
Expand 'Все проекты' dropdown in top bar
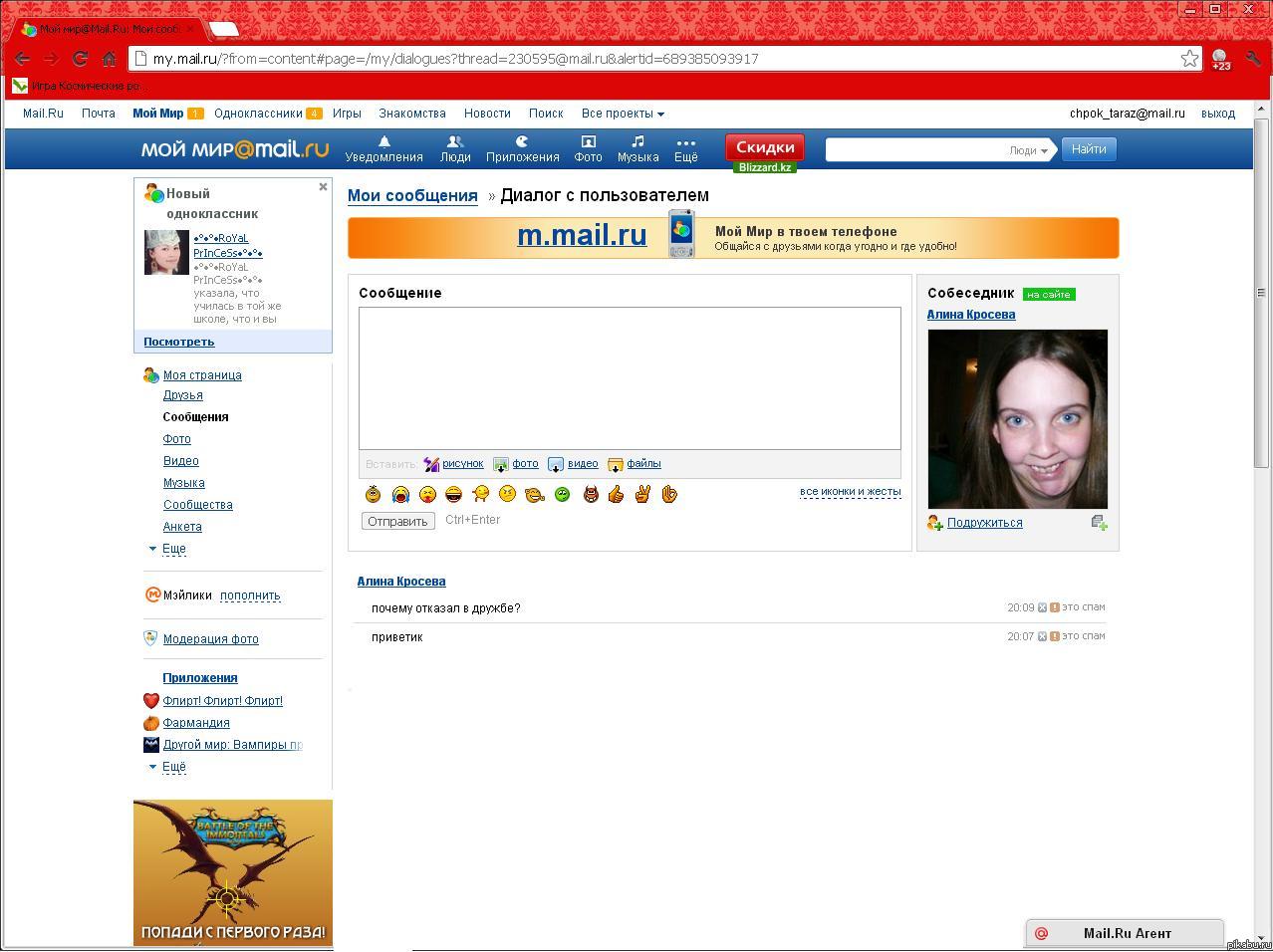click(x=623, y=114)
